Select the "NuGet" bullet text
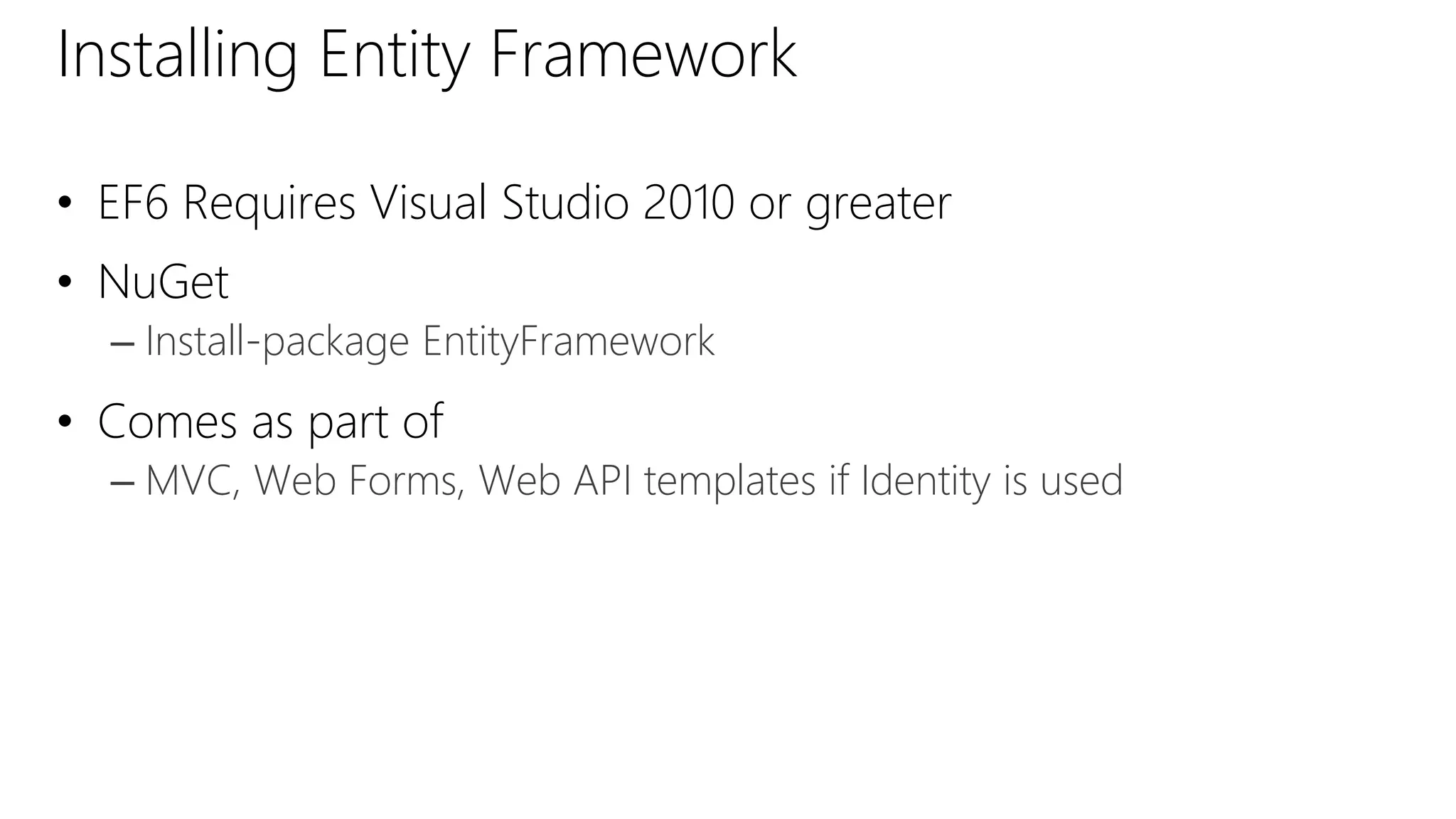 [x=164, y=282]
